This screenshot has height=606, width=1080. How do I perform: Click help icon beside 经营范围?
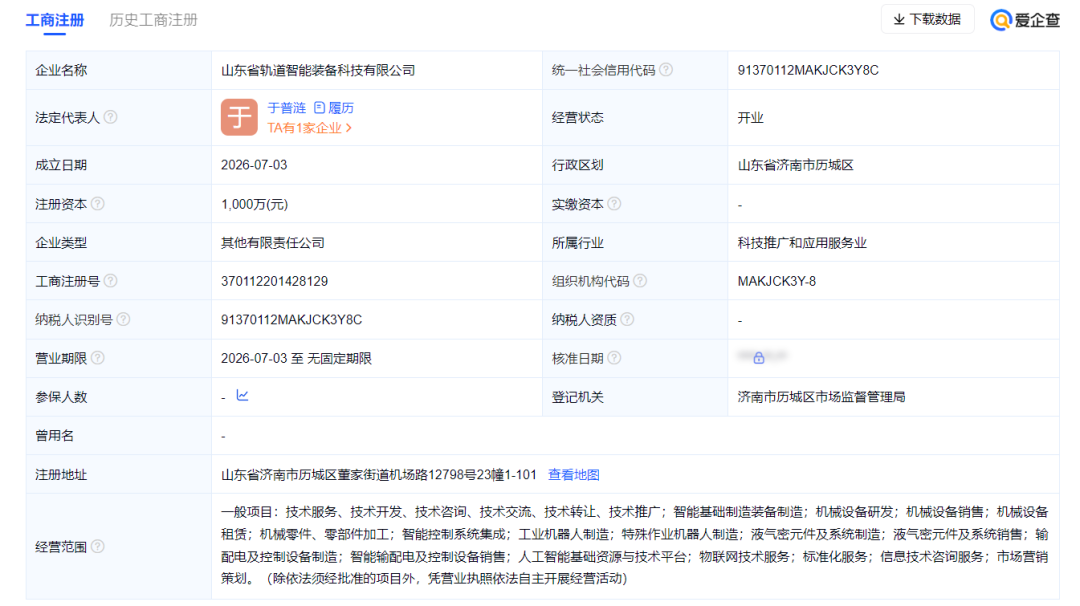98,546
